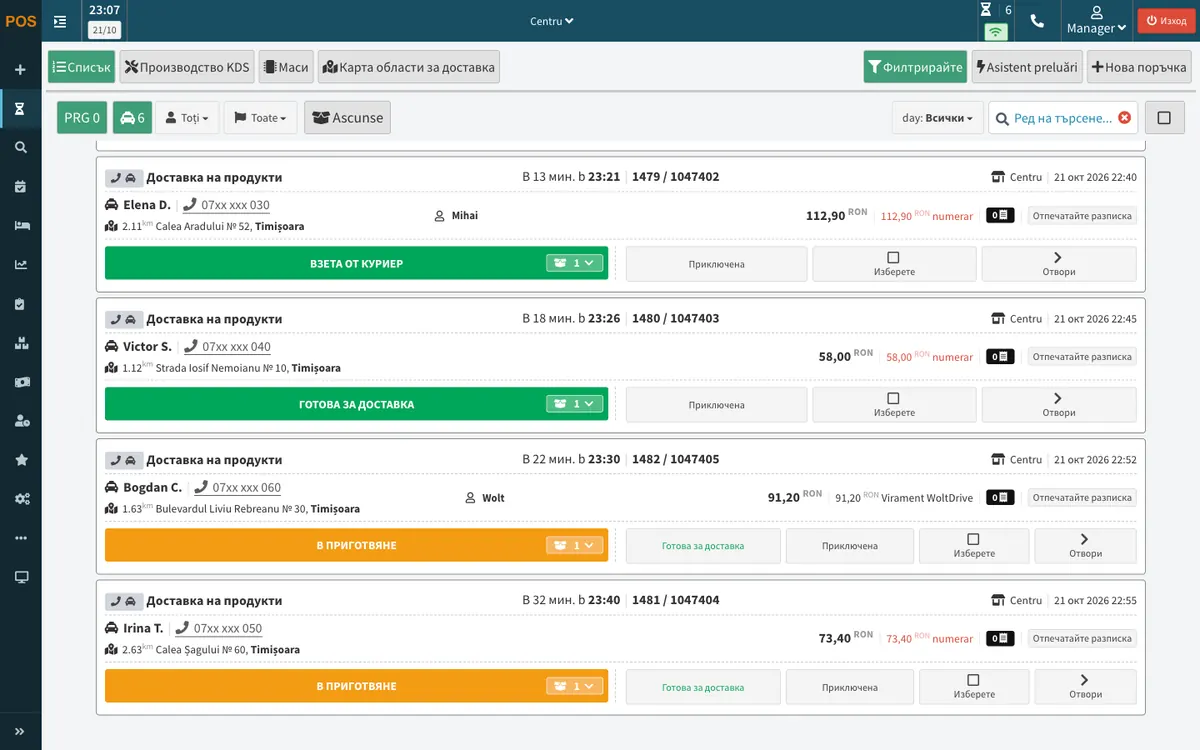The image size is (1200, 750).
Task: Open the day: Всички dropdown
Action: 938,118
